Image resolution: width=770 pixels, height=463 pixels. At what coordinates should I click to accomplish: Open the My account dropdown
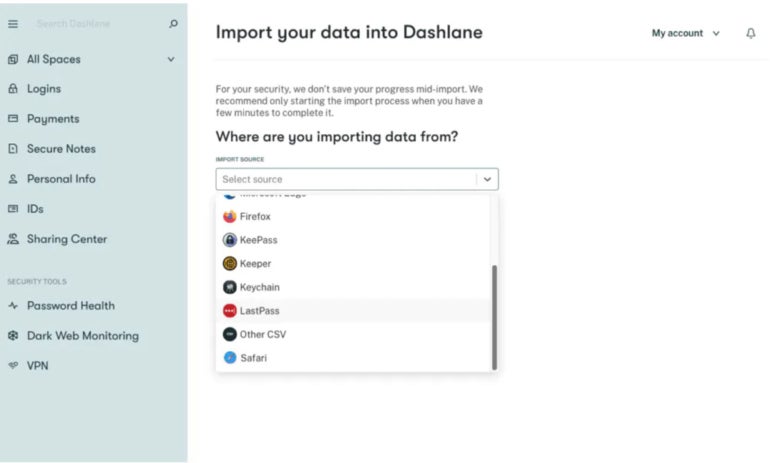point(685,33)
